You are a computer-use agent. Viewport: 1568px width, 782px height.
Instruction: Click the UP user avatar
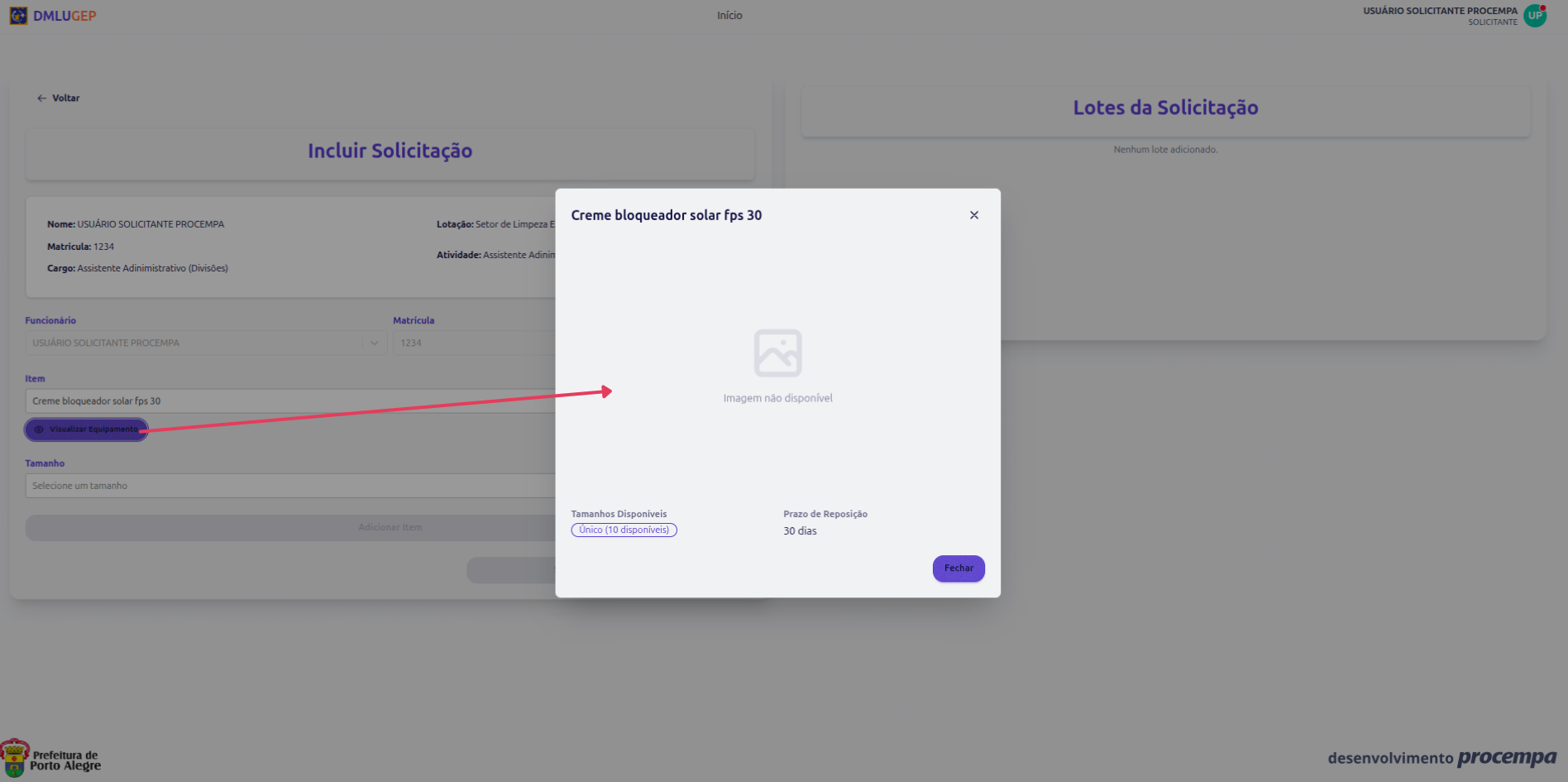point(1535,16)
